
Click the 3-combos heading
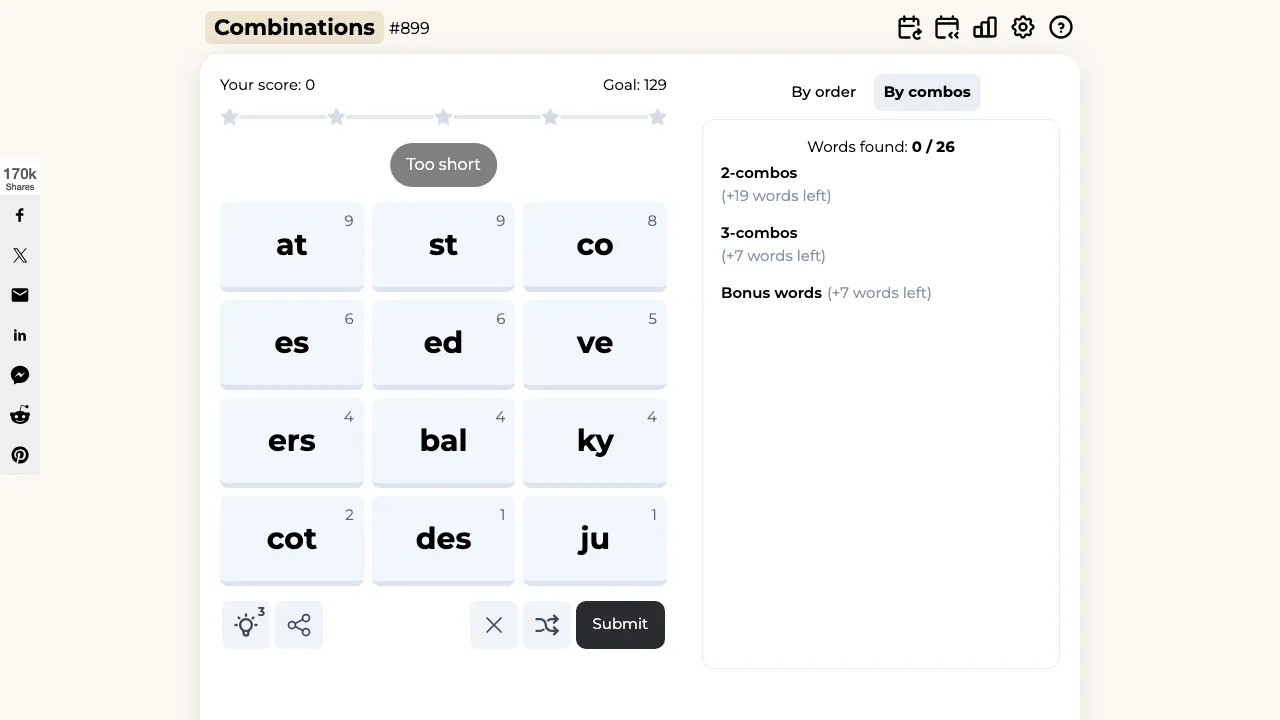(x=759, y=233)
